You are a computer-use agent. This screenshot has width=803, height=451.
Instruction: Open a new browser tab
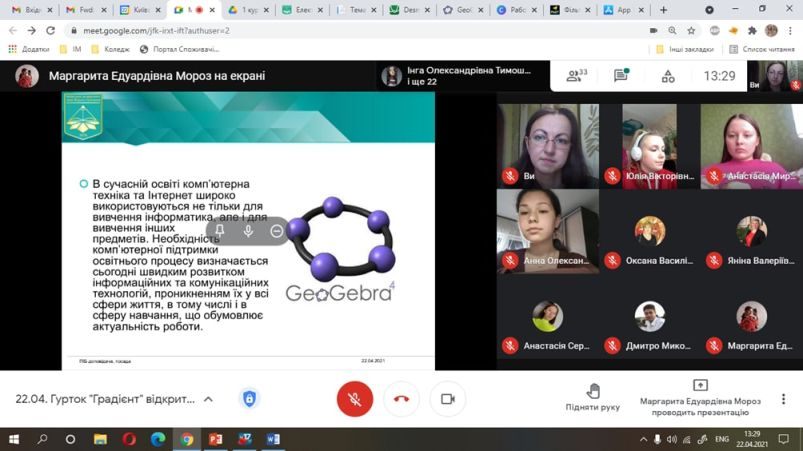click(x=663, y=10)
